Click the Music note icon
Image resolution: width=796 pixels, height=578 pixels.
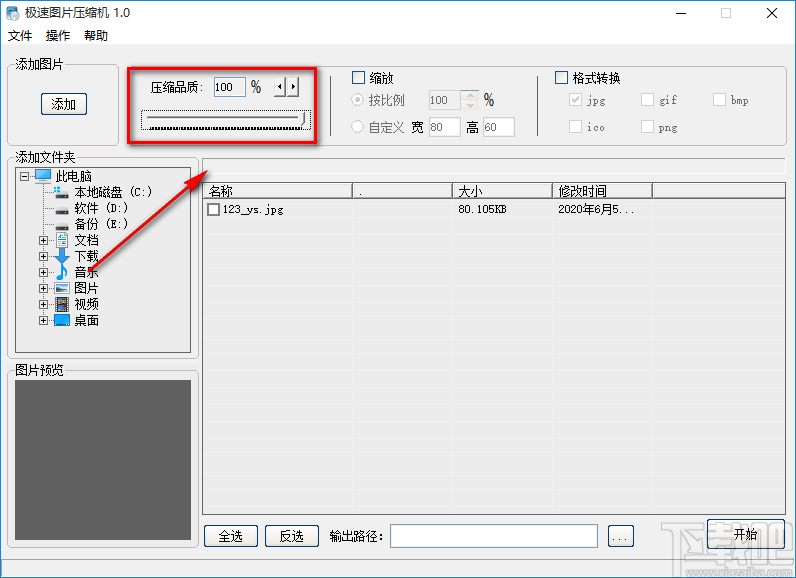pos(62,272)
